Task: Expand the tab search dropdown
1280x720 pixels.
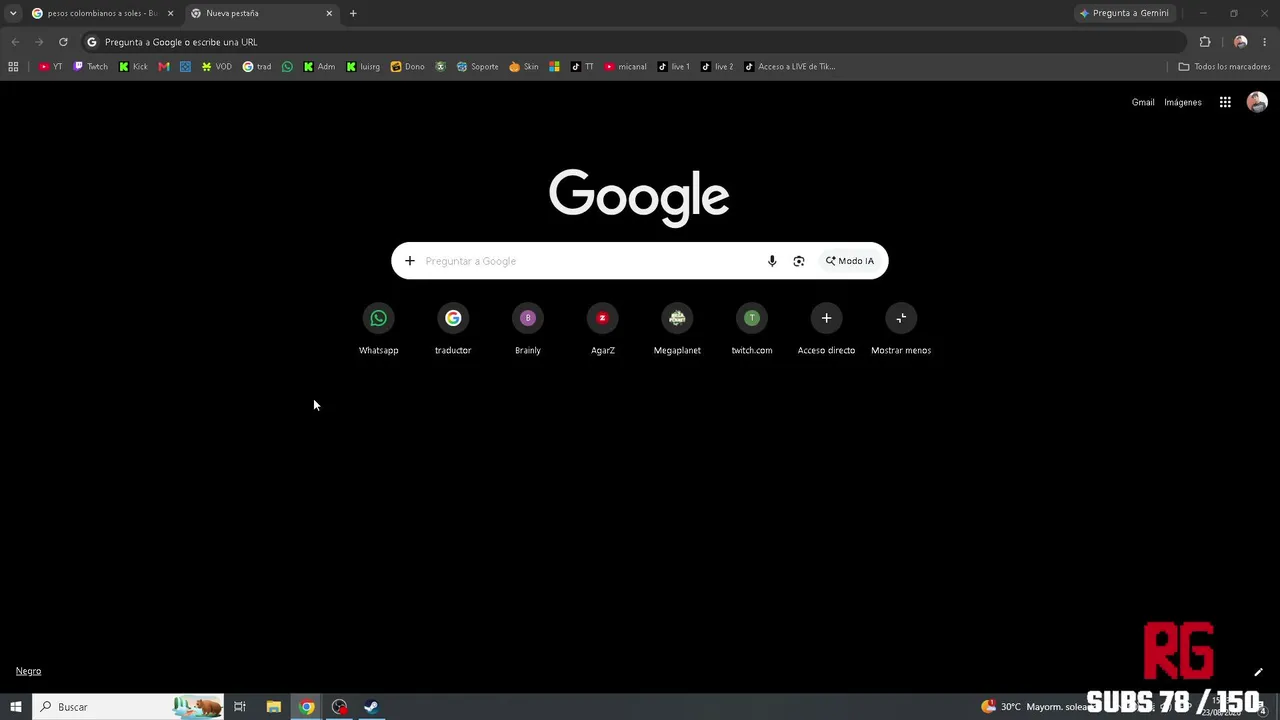Action: [13, 13]
